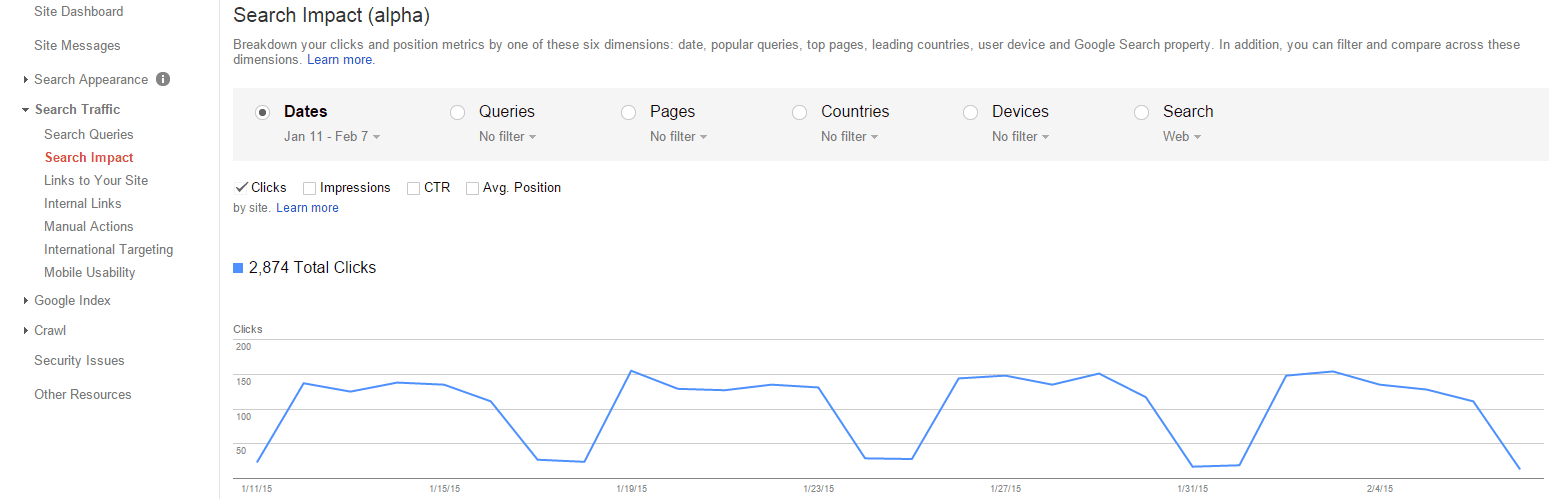
Task: Open the Jan 11 - Feb 7 date dropdown
Action: pos(332,137)
